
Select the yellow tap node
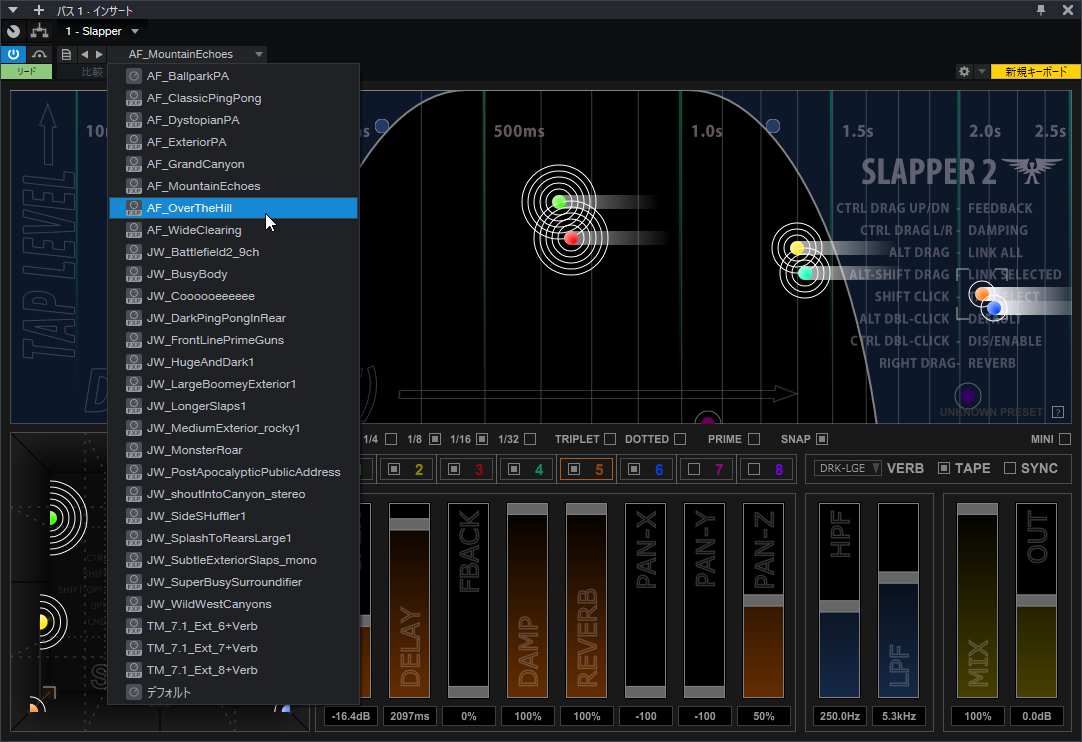click(x=797, y=248)
